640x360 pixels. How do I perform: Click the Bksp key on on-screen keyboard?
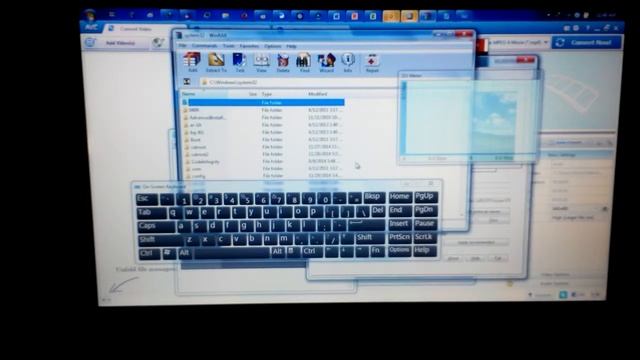click(x=373, y=198)
